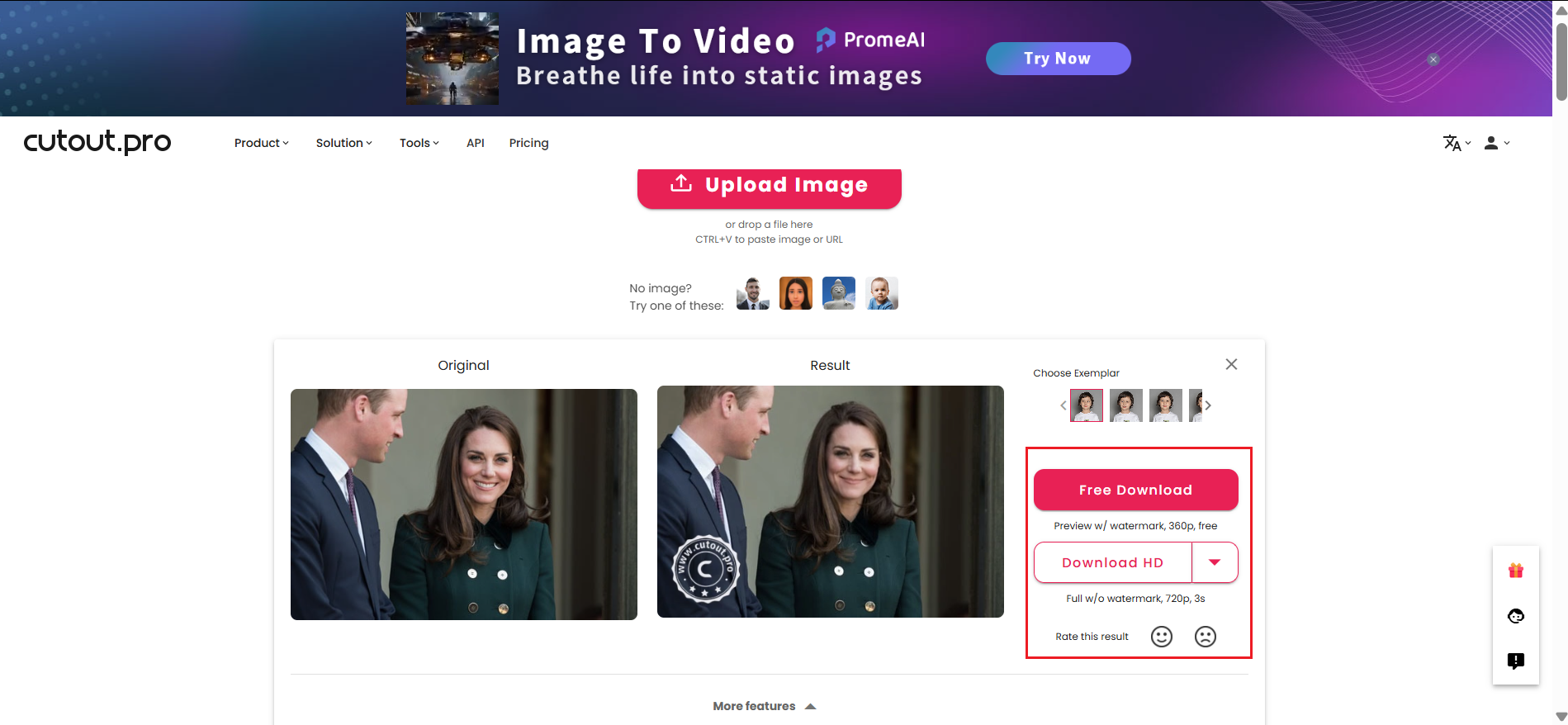Open the user account menu

click(1496, 143)
